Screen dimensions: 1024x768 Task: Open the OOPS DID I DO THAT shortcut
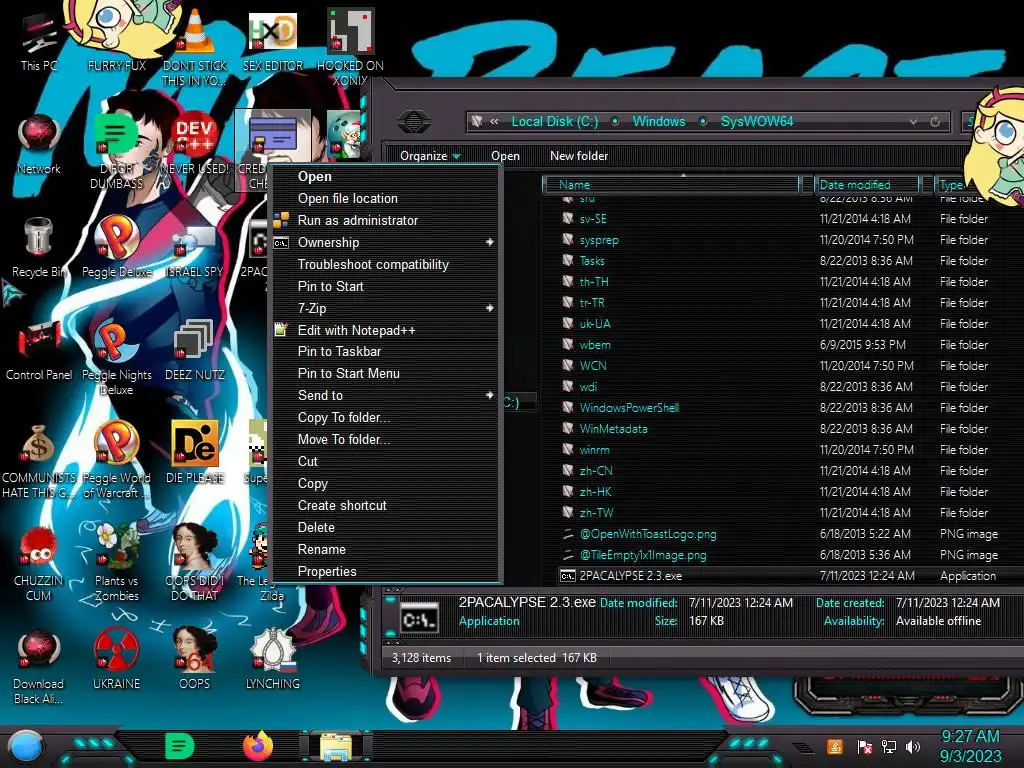pyautogui.click(x=195, y=563)
